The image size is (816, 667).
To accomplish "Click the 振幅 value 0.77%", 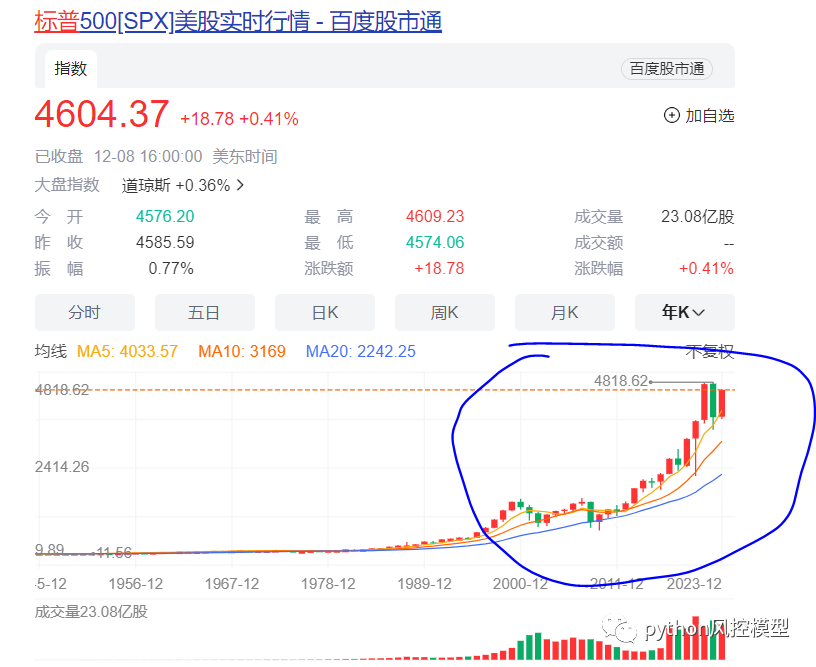I will point(171,268).
